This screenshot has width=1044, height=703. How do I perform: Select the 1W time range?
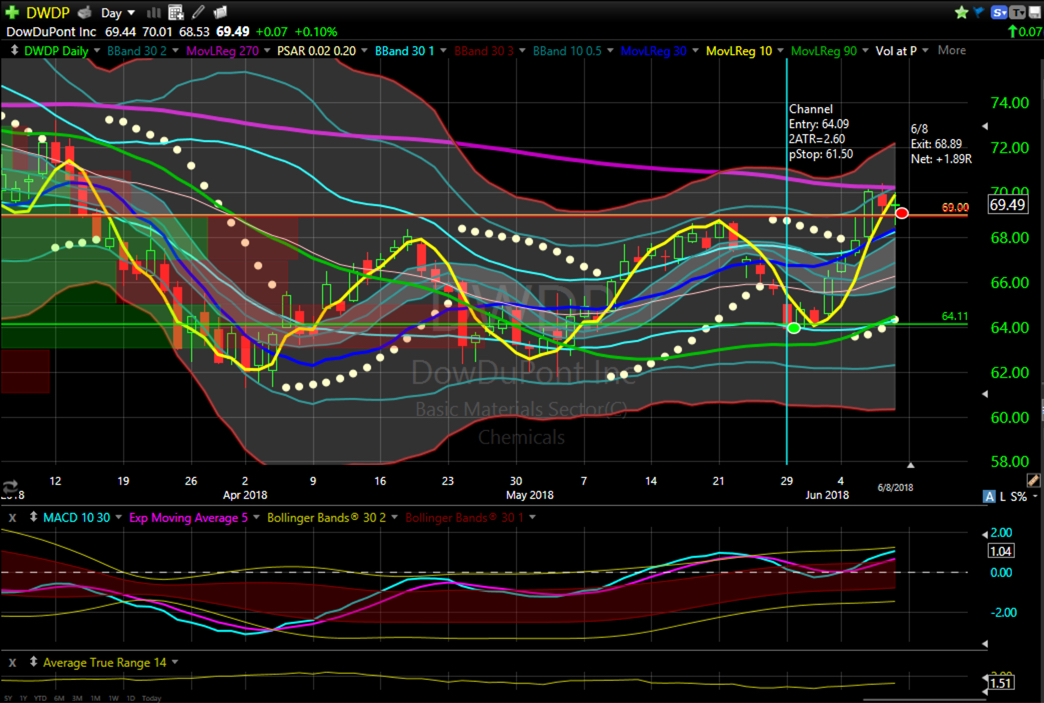pyautogui.click(x=114, y=698)
